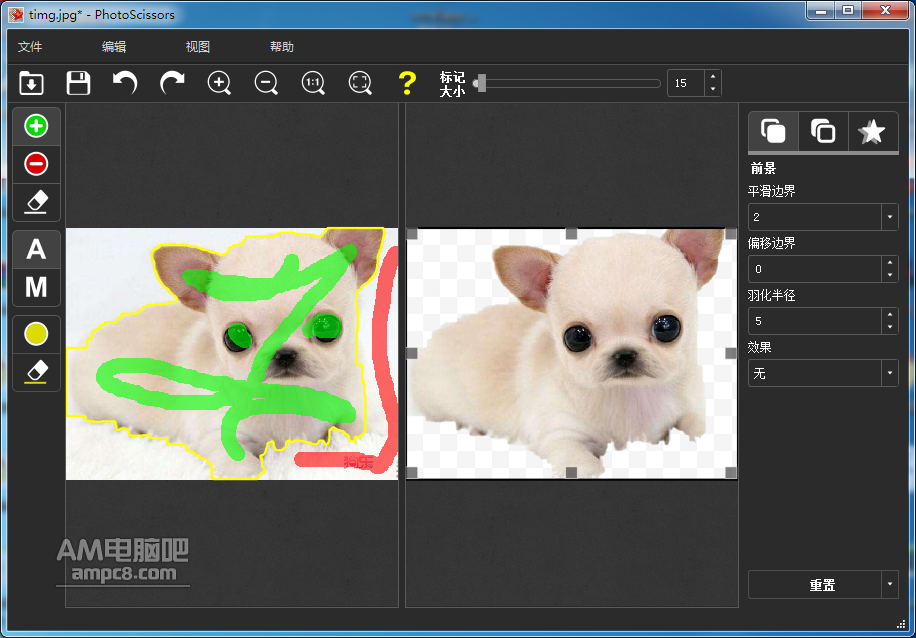Click the 重置 reset button

[815, 585]
